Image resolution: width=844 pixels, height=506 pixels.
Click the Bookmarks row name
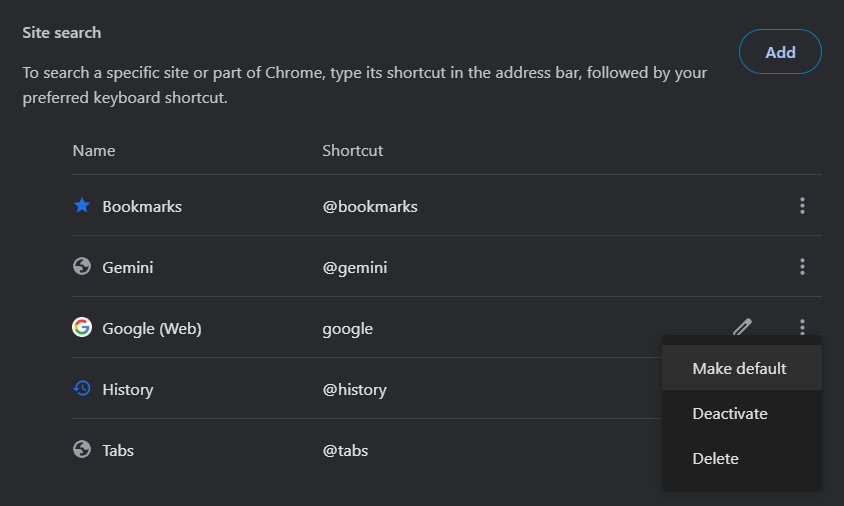[142, 207]
